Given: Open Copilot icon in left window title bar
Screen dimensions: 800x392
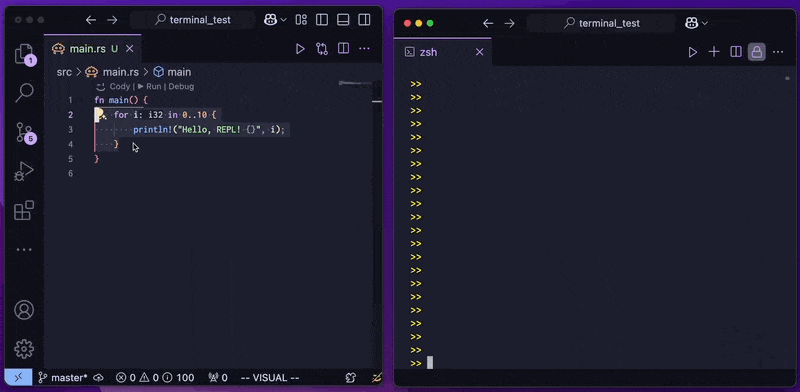Looking at the screenshot, I should point(270,20).
